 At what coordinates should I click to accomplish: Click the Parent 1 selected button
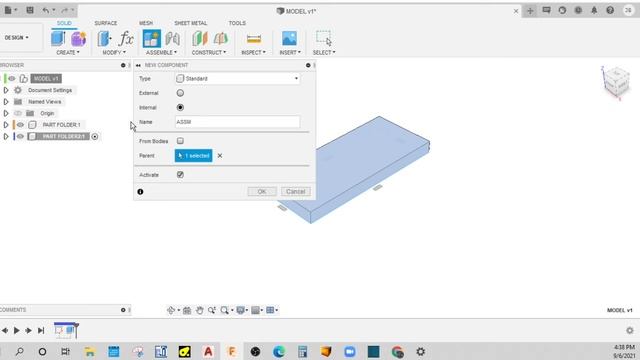(x=193, y=156)
